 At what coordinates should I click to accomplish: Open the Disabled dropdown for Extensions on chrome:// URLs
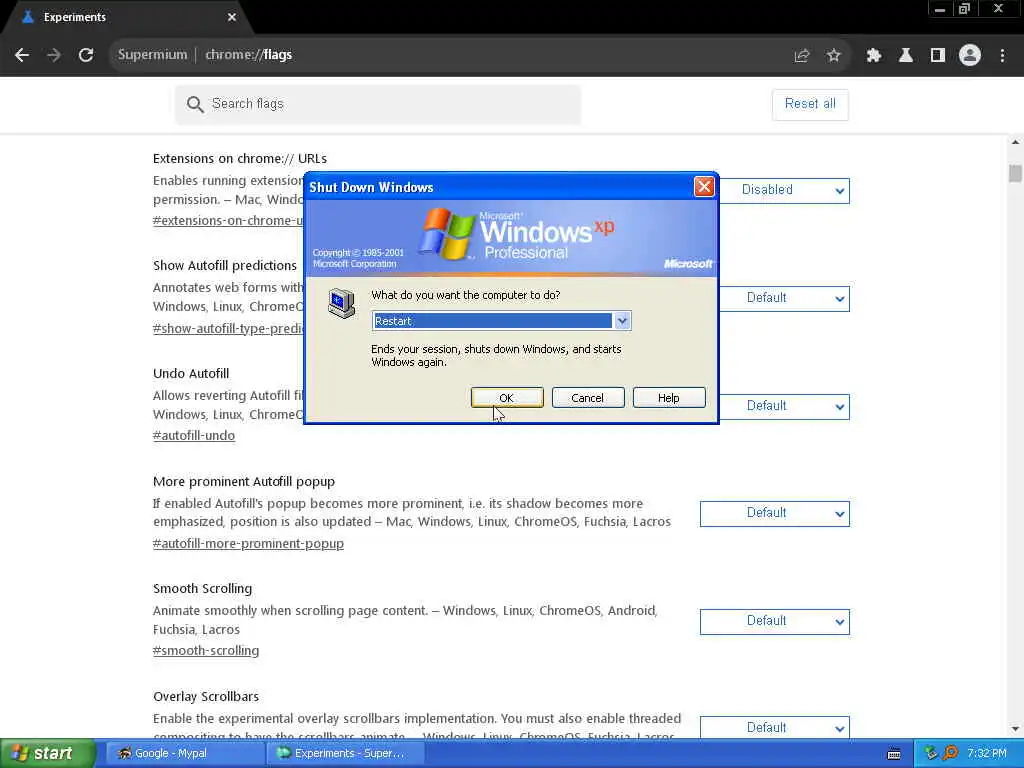pyautogui.click(x=784, y=190)
